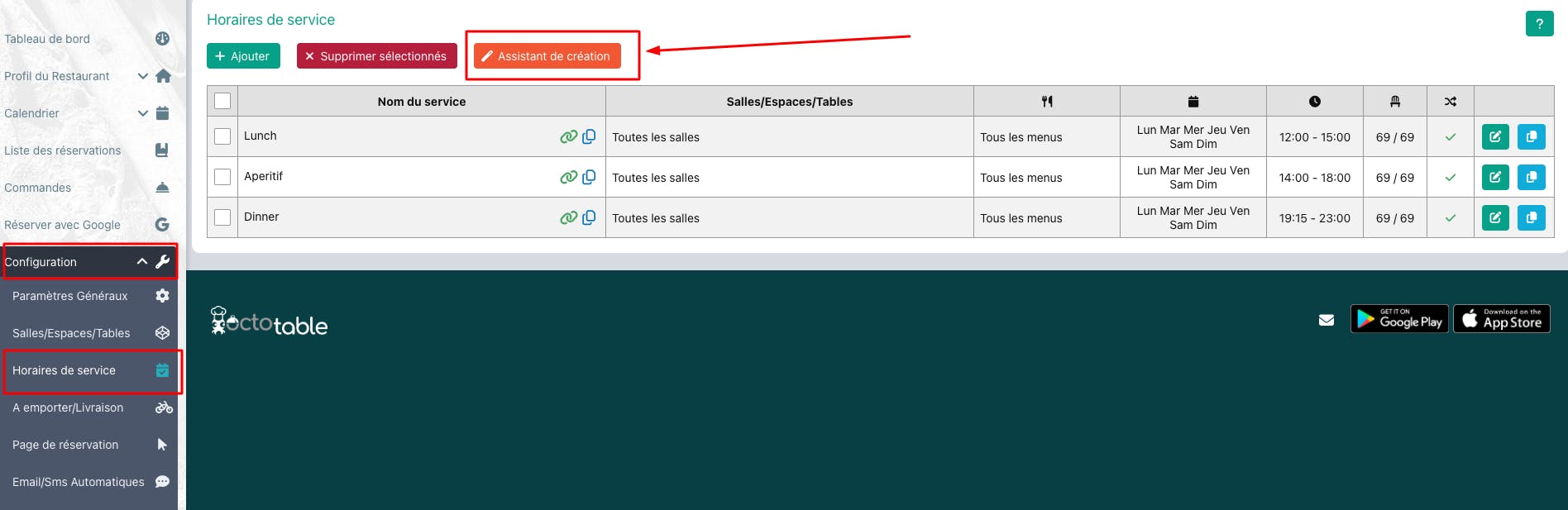Click the edit icon for Aperitif service

tap(1494, 177)
